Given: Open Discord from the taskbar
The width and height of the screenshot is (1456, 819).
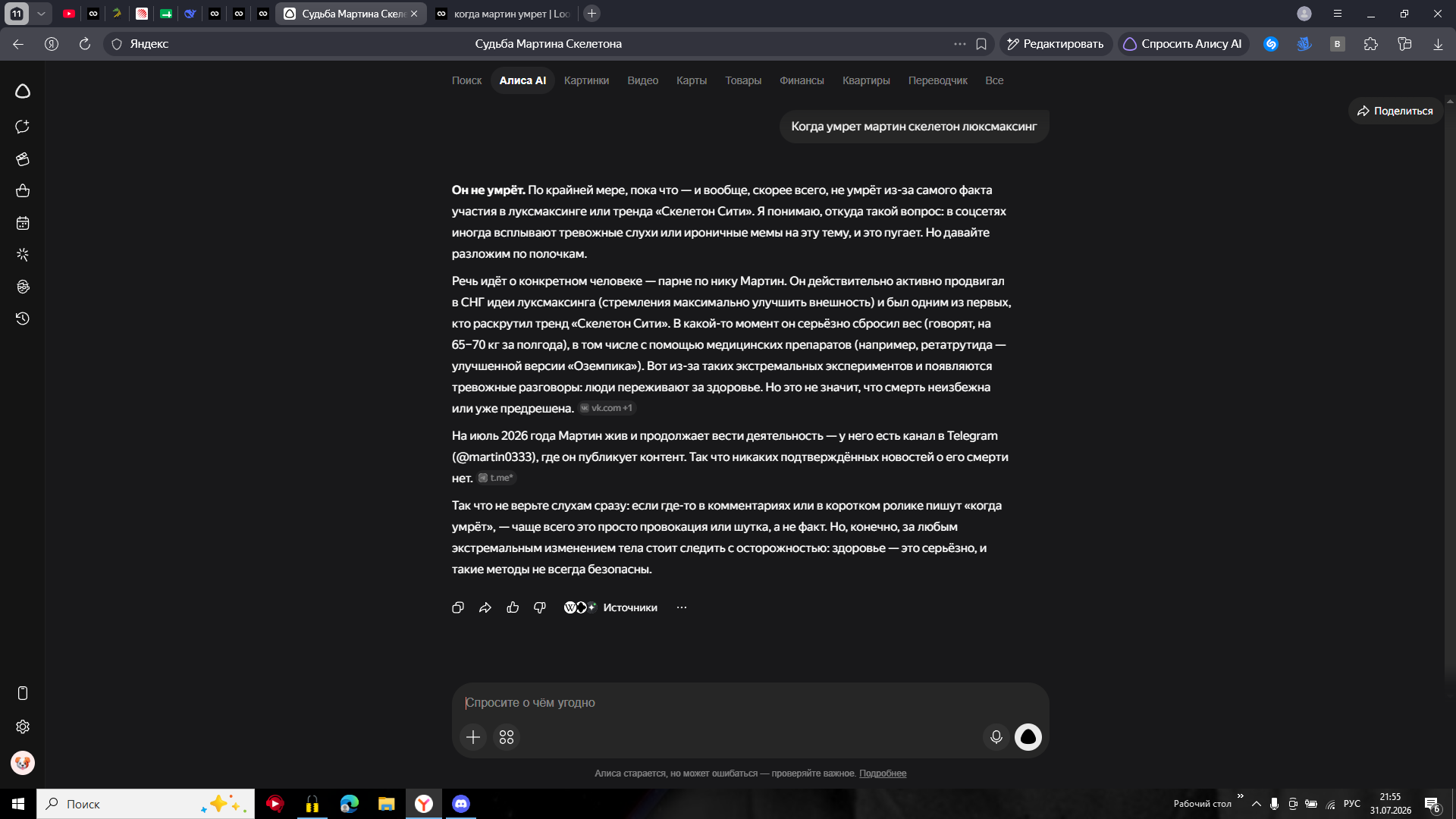Looking at the screenshot, I should point(461,804).
